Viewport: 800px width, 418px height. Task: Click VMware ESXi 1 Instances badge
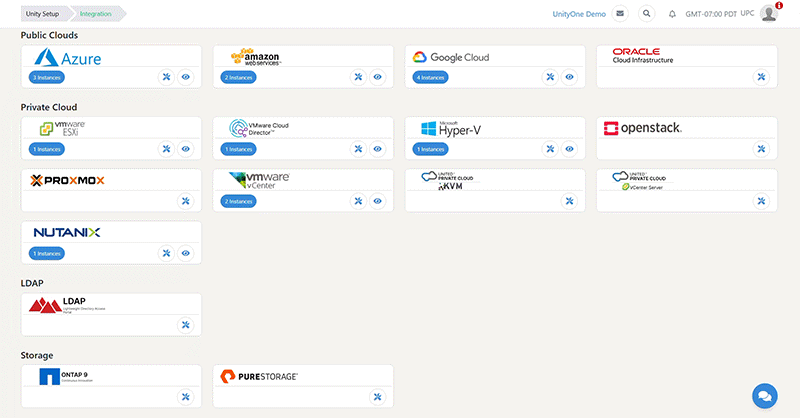[x=47, y=150]
